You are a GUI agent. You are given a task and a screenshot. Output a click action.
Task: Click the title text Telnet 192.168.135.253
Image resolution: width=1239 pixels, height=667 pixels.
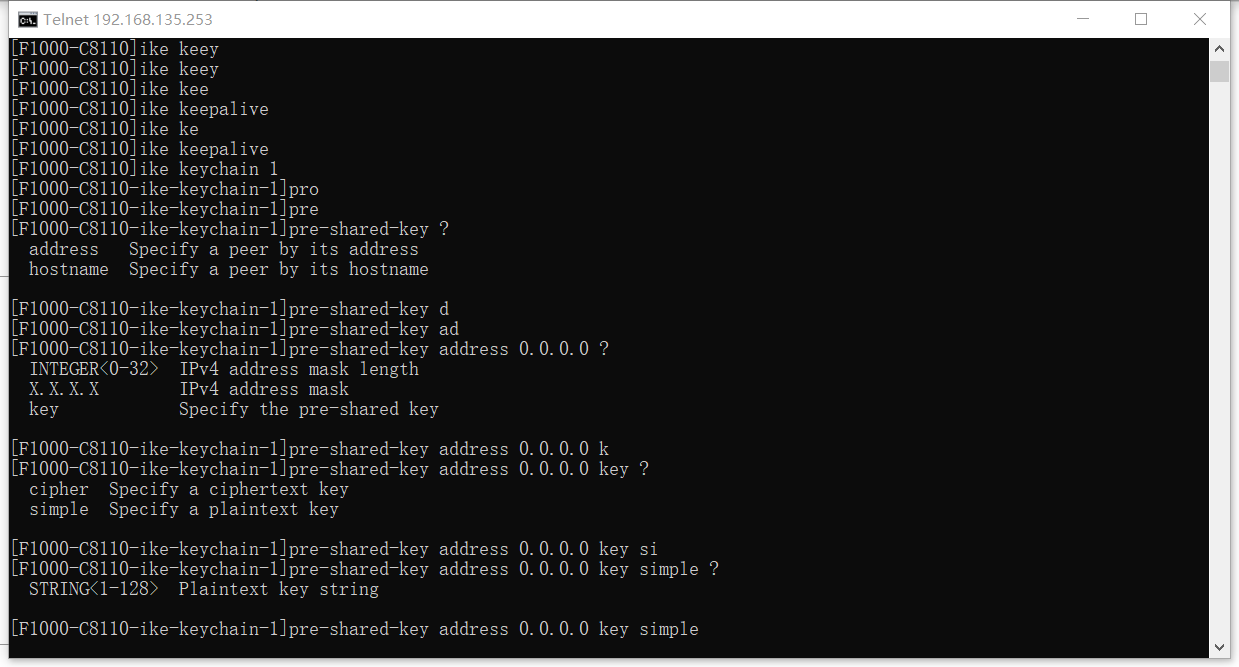(x=128, y=19)
